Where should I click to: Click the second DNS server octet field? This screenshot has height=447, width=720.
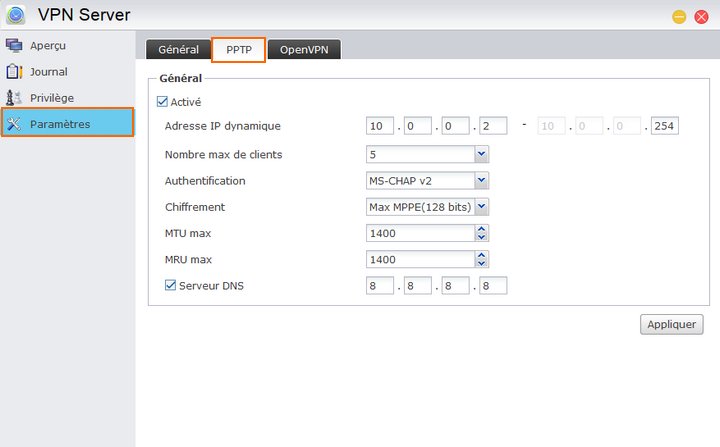[x=417, y=286]
